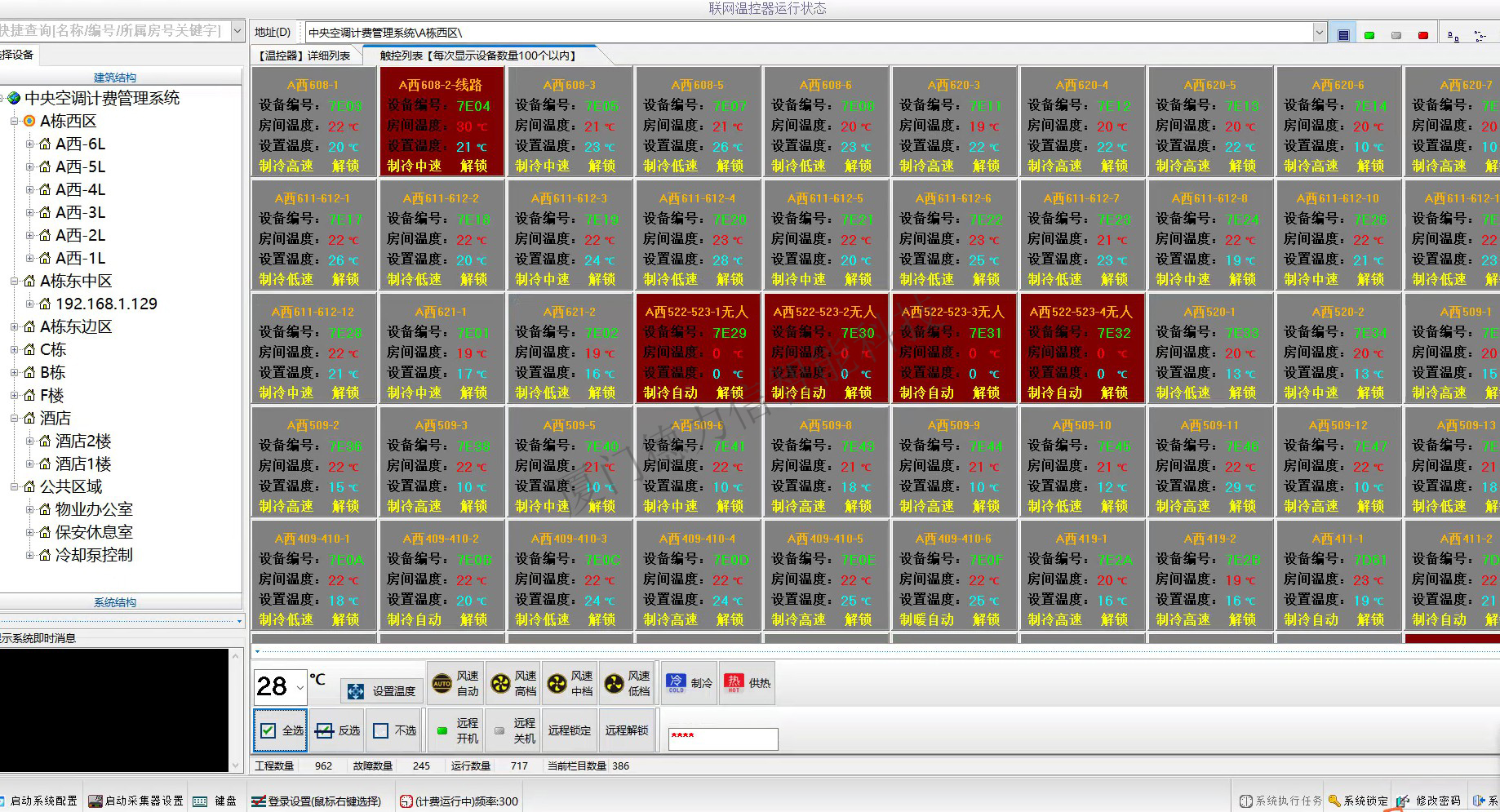Open the 键盘 keyboard tool
Image resolution: width=1500 pixels, height=812 pixels.
215,801
